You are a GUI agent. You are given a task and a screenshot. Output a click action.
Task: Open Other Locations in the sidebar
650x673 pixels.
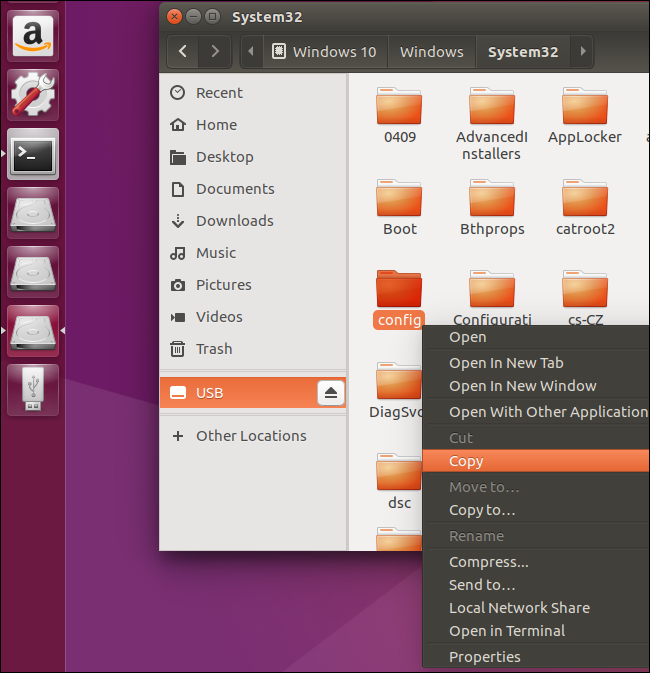click(x=251, y=436)
